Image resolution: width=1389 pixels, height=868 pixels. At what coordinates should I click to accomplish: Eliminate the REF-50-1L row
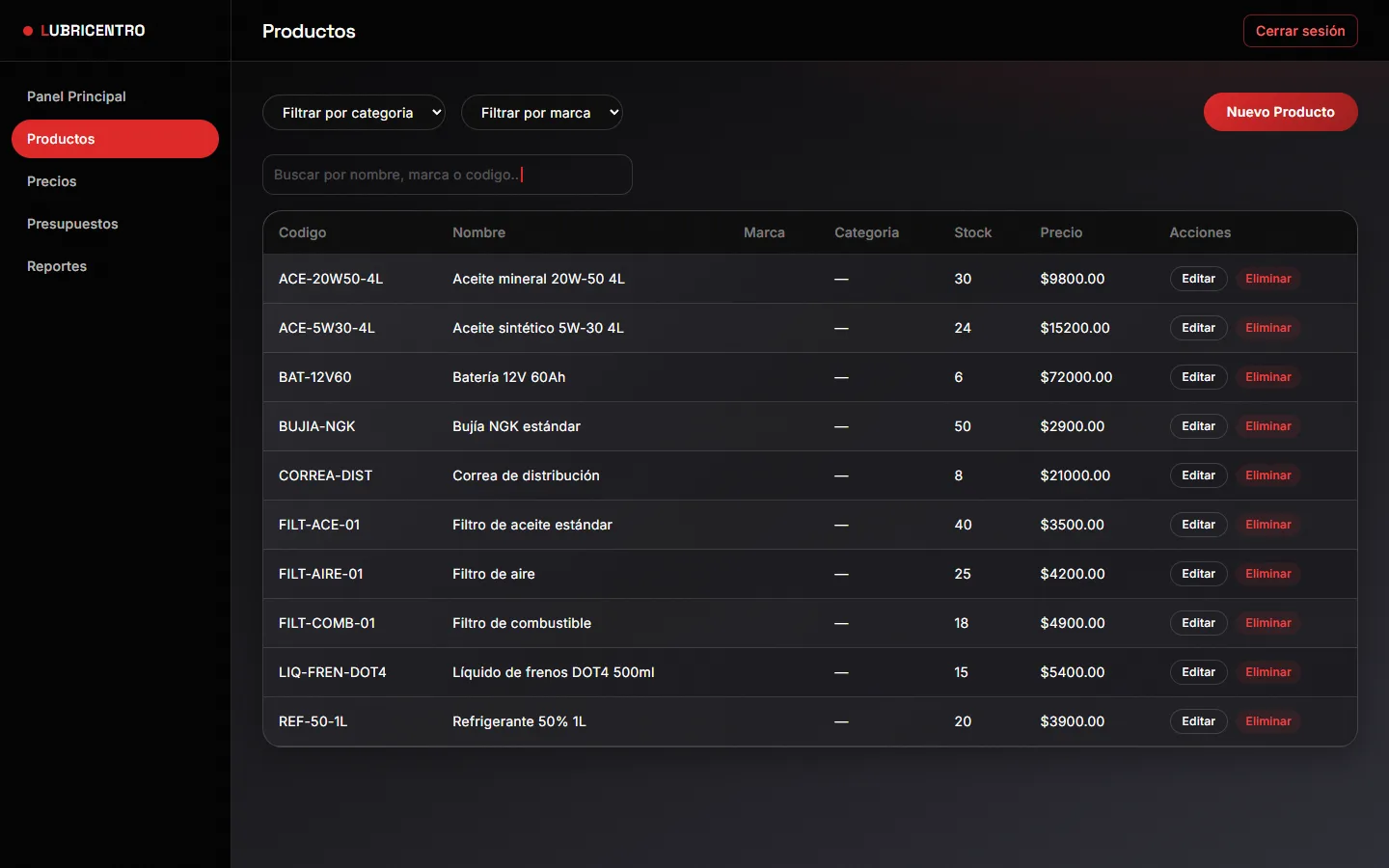1267,721
